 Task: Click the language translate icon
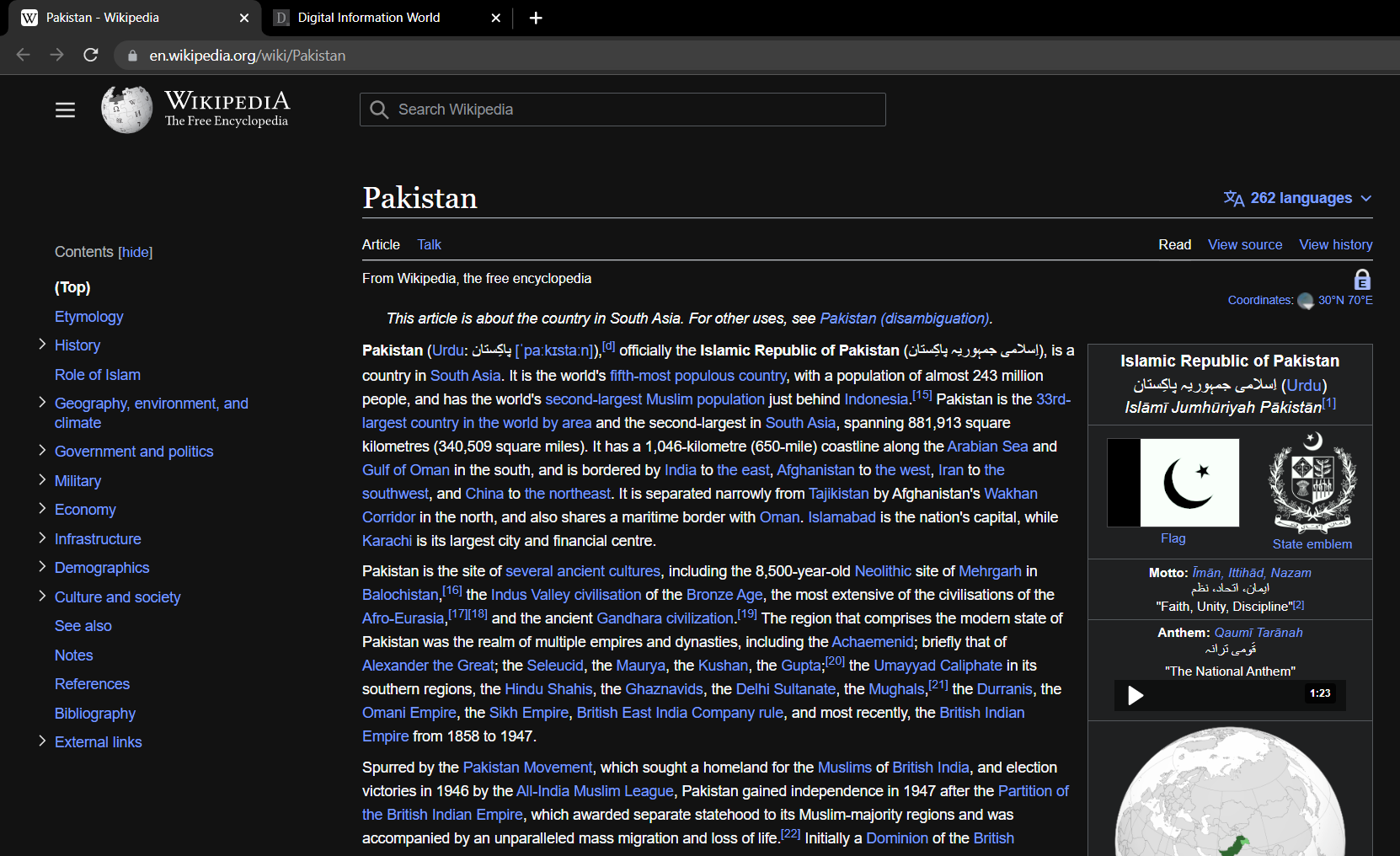pyautogui.click(x=1234, y=198)
